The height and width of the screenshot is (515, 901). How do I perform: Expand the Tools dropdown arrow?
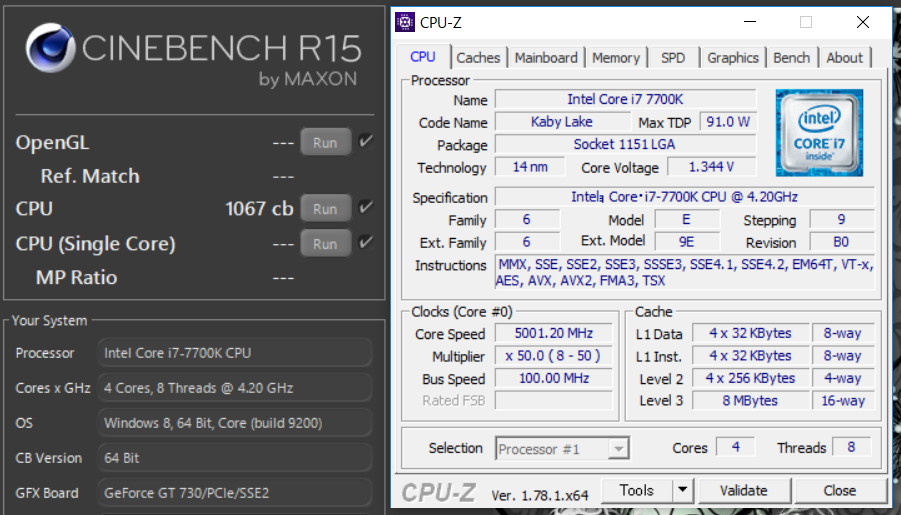point(683,490)
